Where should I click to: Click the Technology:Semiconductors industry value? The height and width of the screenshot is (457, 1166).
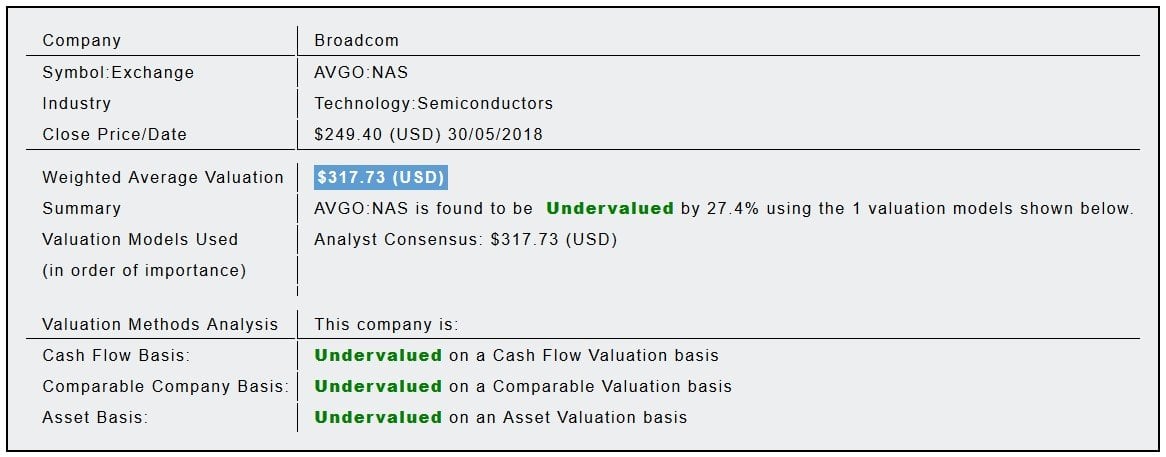pos(433,104)
